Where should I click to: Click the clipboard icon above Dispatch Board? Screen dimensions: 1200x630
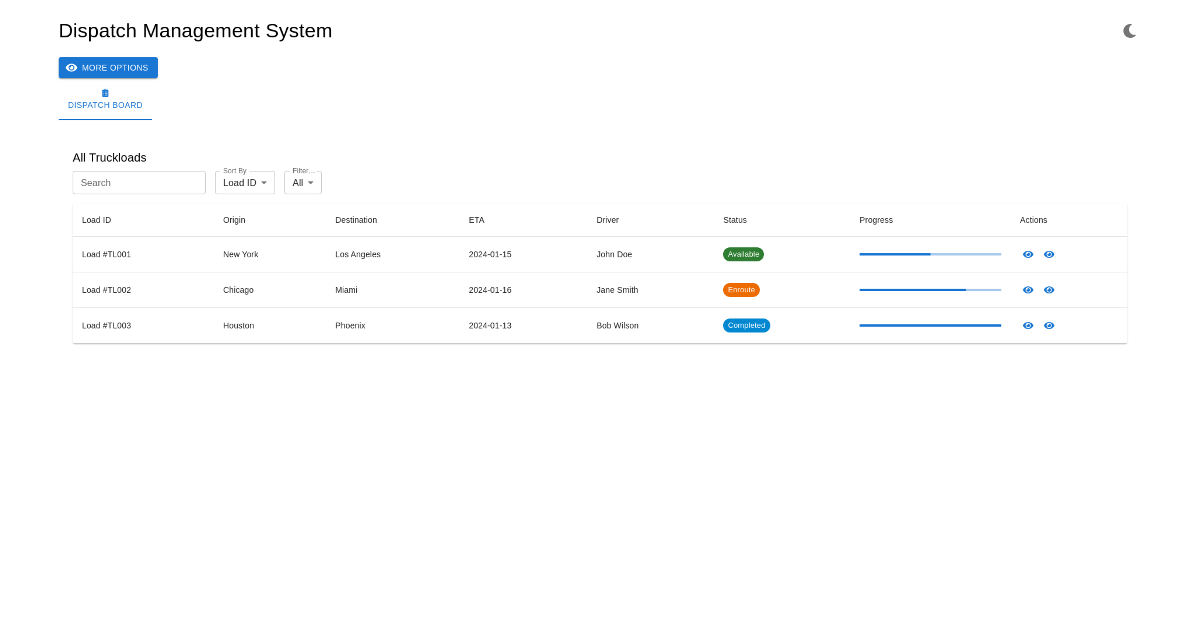[x=104, y=92]
